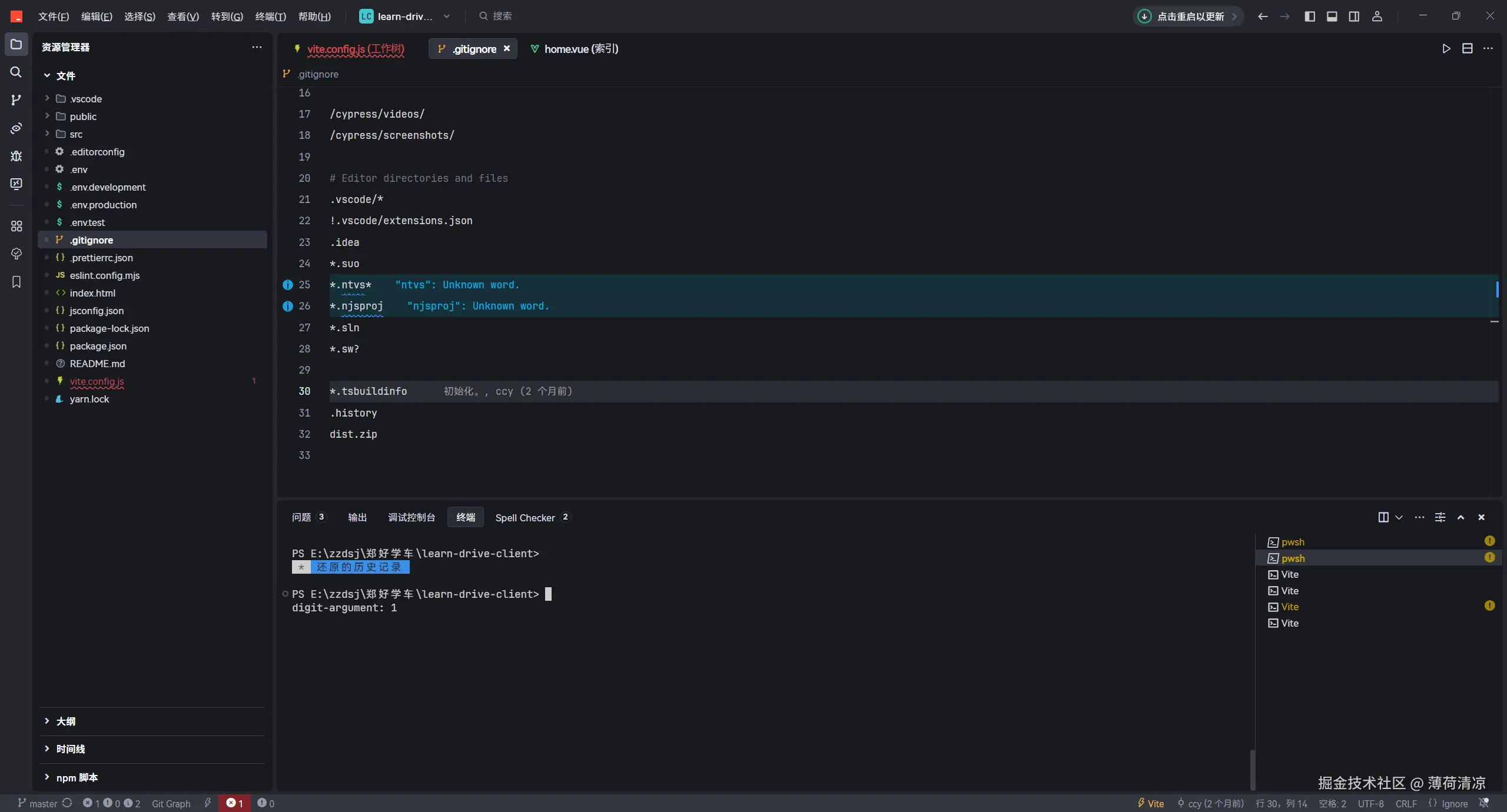Screen dimensions: 1507x812
Task: Open the 终端(T) menu
Action: [270, 16]
